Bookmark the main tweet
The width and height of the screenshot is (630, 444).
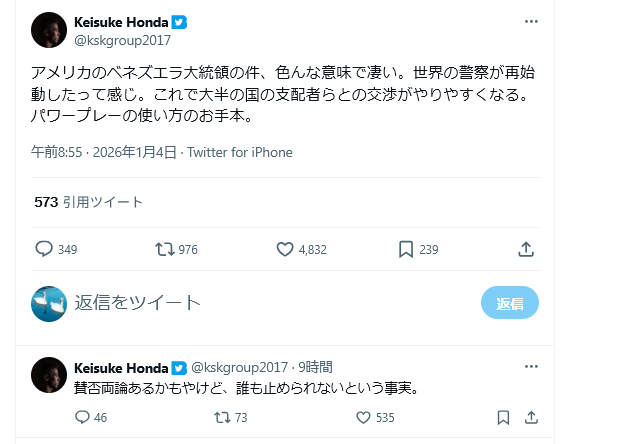click(x=405, y=249)
